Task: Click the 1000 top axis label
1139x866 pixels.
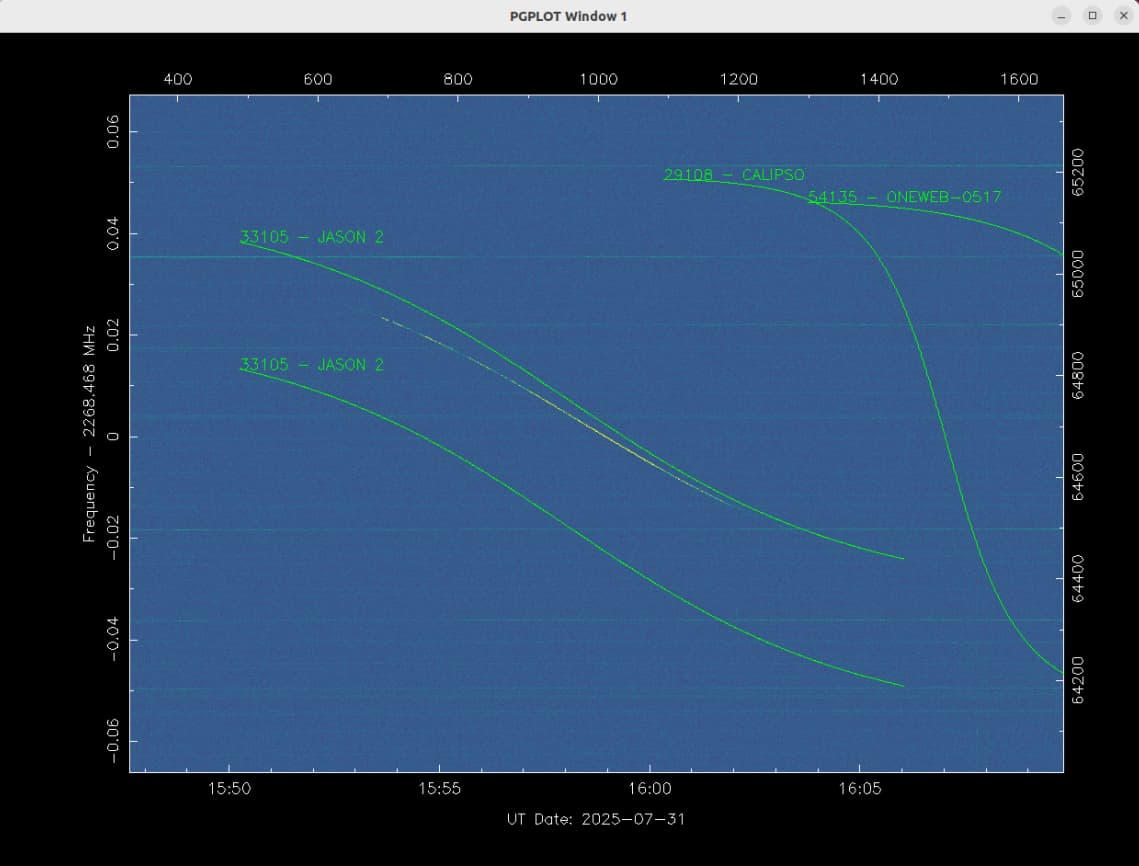Action: (599, 79)
